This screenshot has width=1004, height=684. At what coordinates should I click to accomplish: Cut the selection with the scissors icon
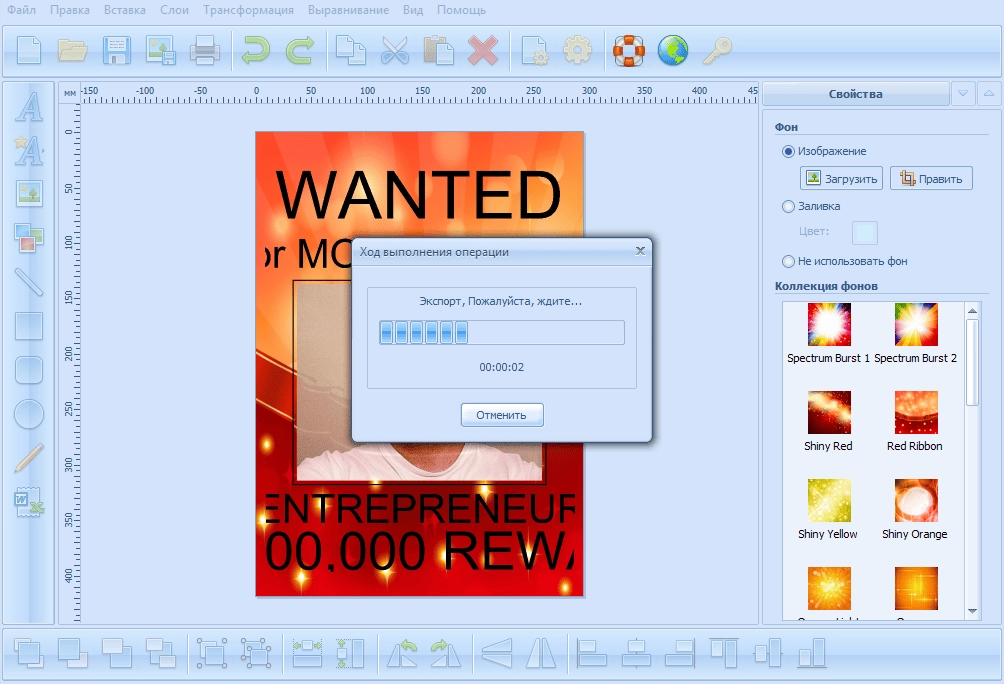[x=395, y=51]
